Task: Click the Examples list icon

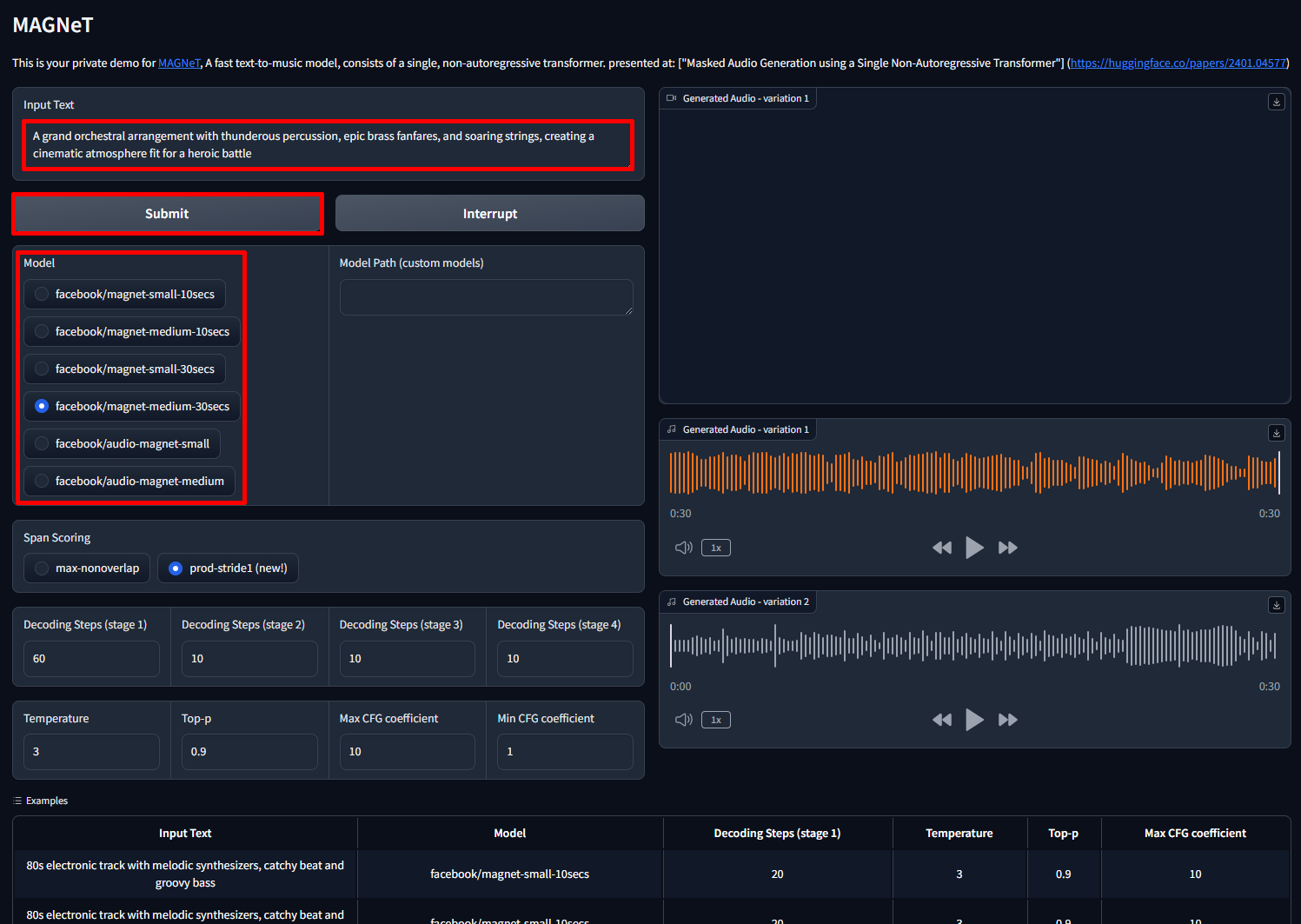Action: (17, 801)
